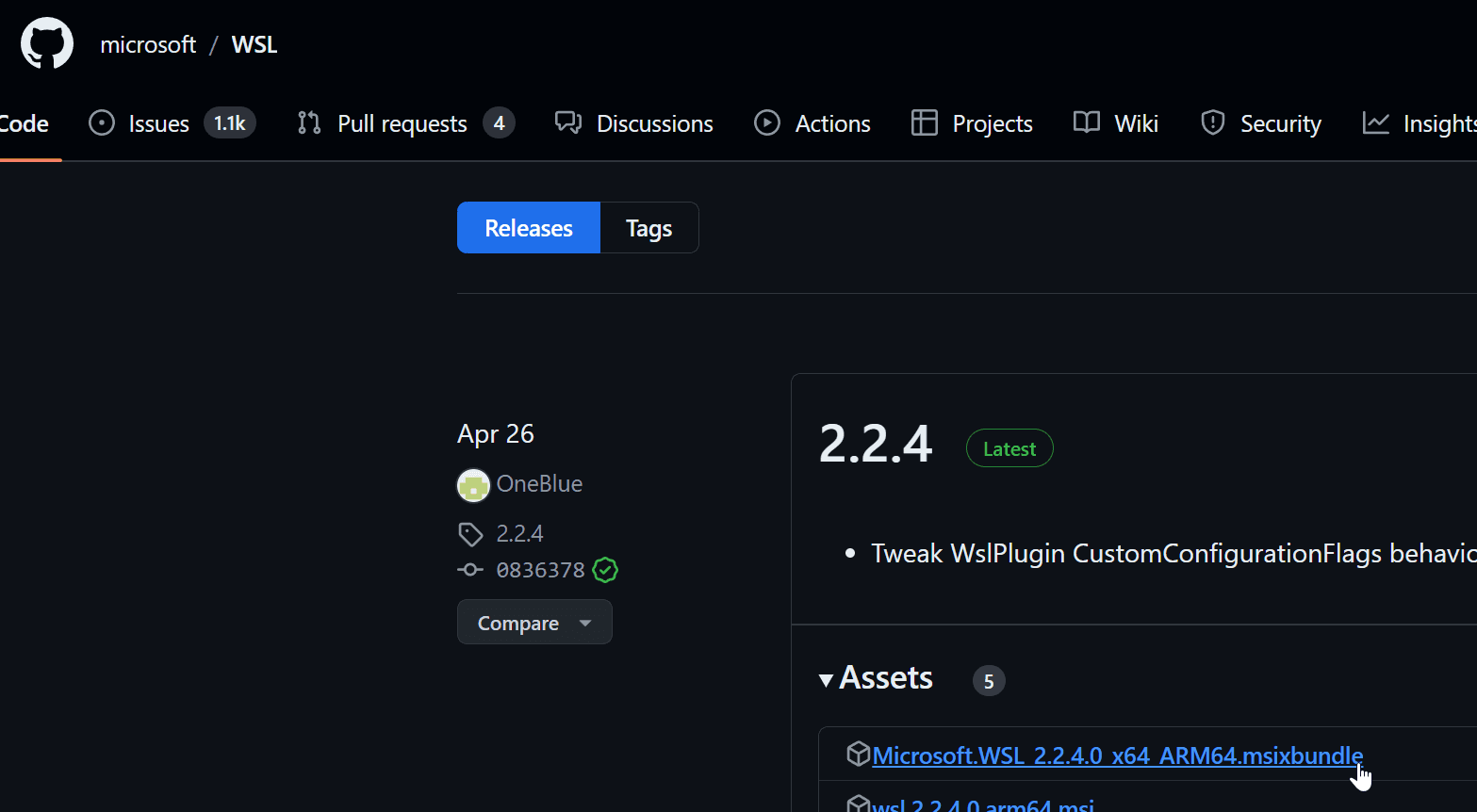
Task: Open the OneBlue author profile link
Action: (539, 484)
